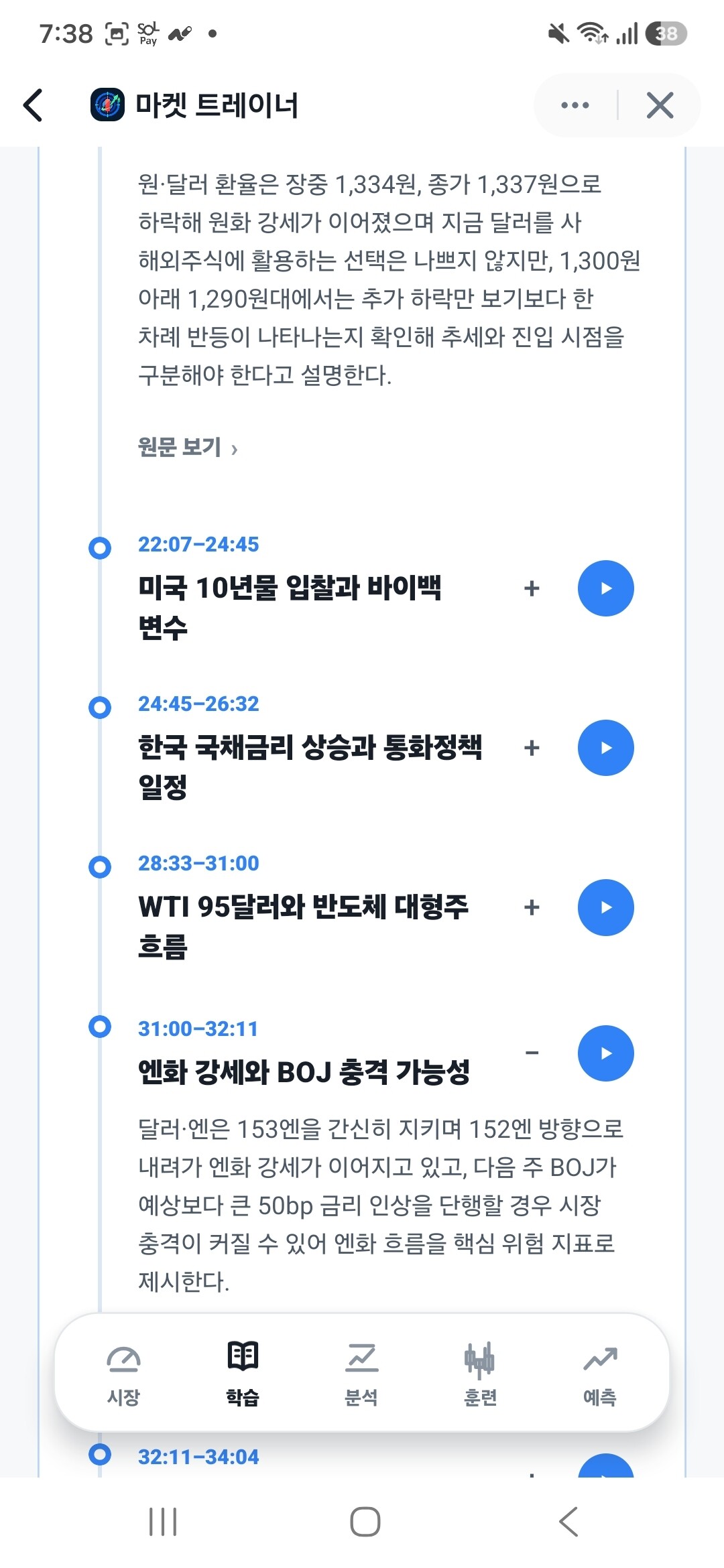Select the 31:00–32:11 timestamp label
The image size is (724, 1568).
(x=198, y=1029)
